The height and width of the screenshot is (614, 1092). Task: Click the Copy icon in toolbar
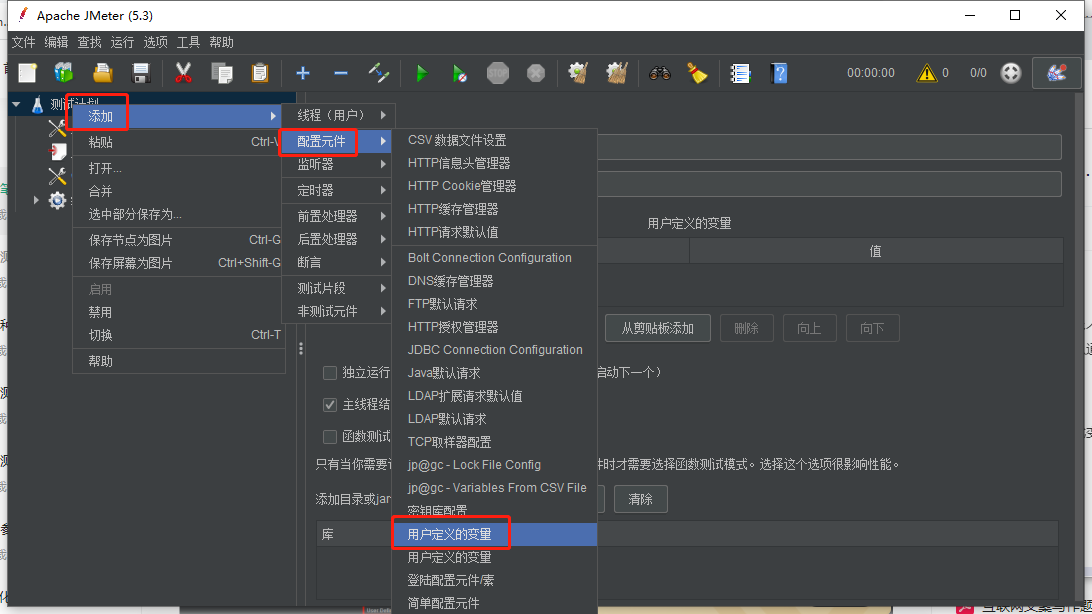221,72
